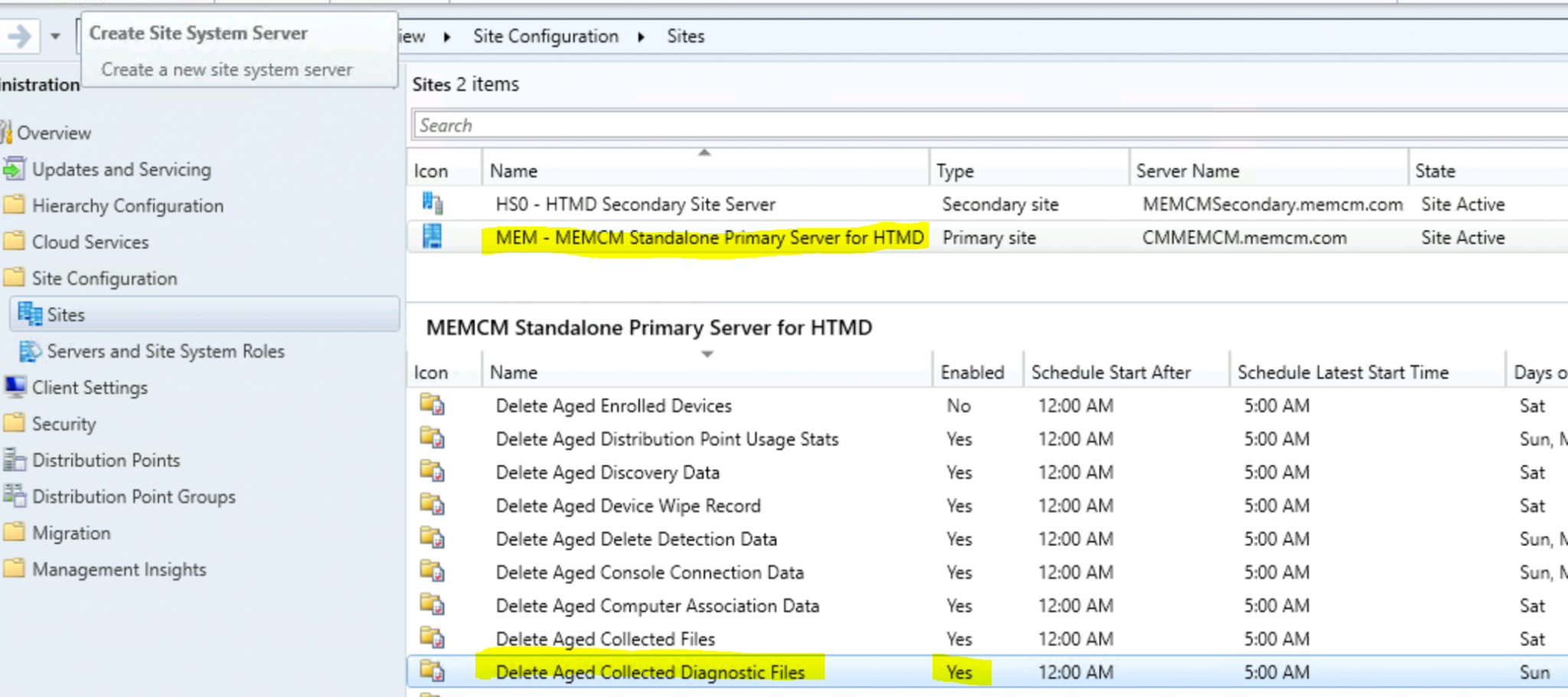Image resolution: width=1568 pixels, height=697 pixels.
Task: Click Site Configuration in the breadcrumb
Action: [x=546, y=36]
